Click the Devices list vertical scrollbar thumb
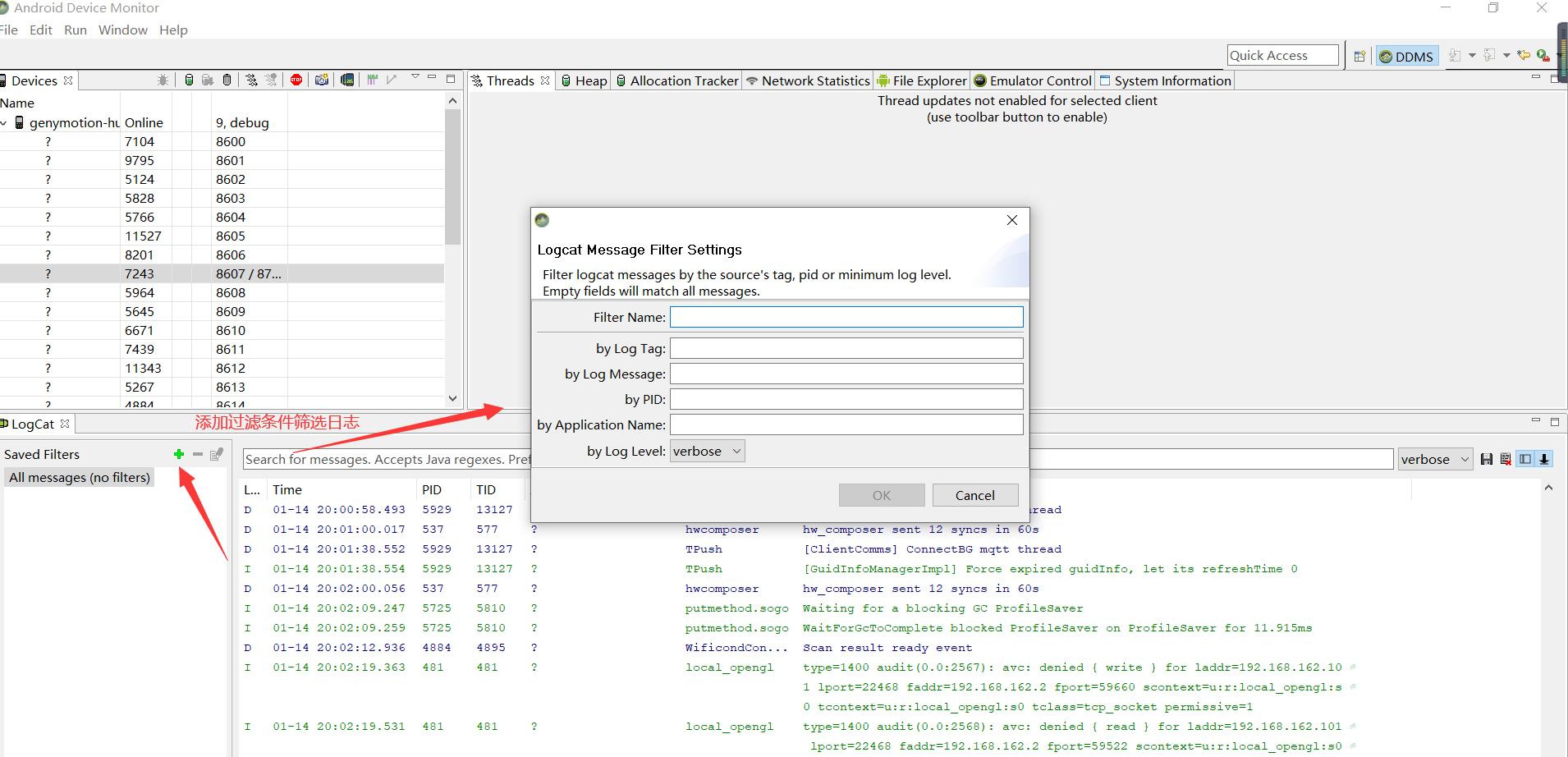This screenshot has height=757, width=1568. point(452,177)
